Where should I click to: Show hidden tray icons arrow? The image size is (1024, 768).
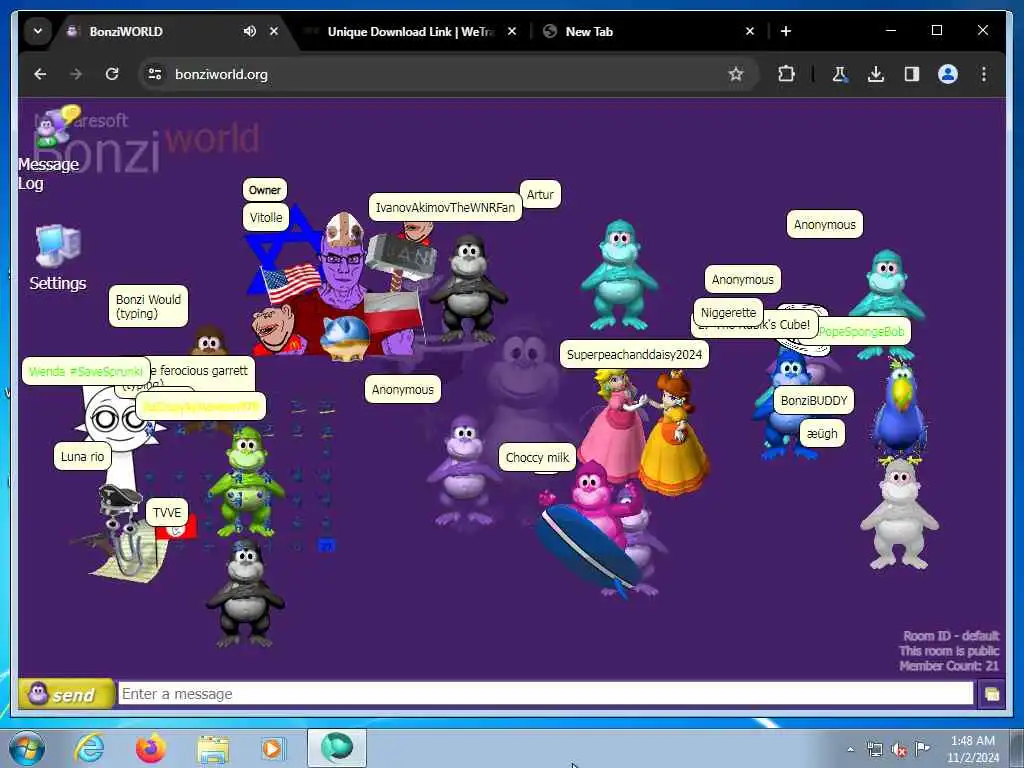(x=850, y=749)
